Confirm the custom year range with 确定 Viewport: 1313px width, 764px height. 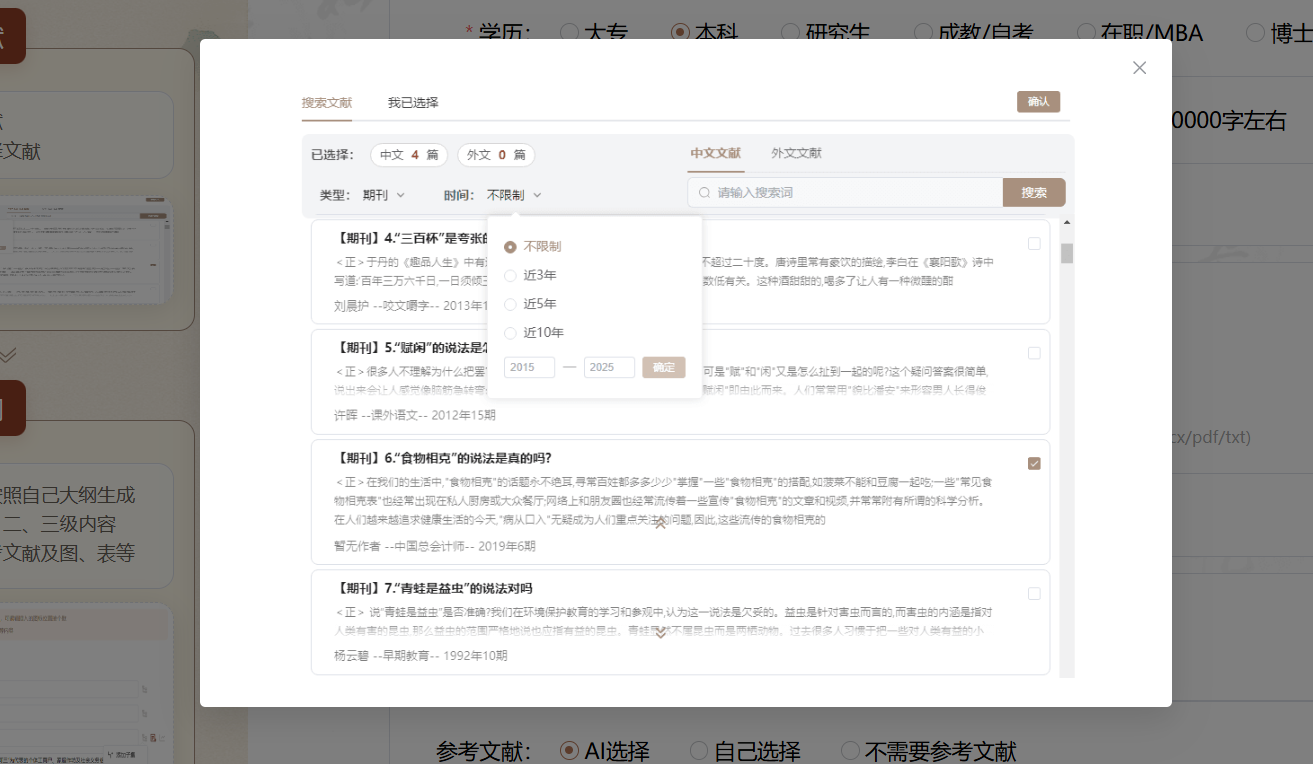click(x=664, y=367)
